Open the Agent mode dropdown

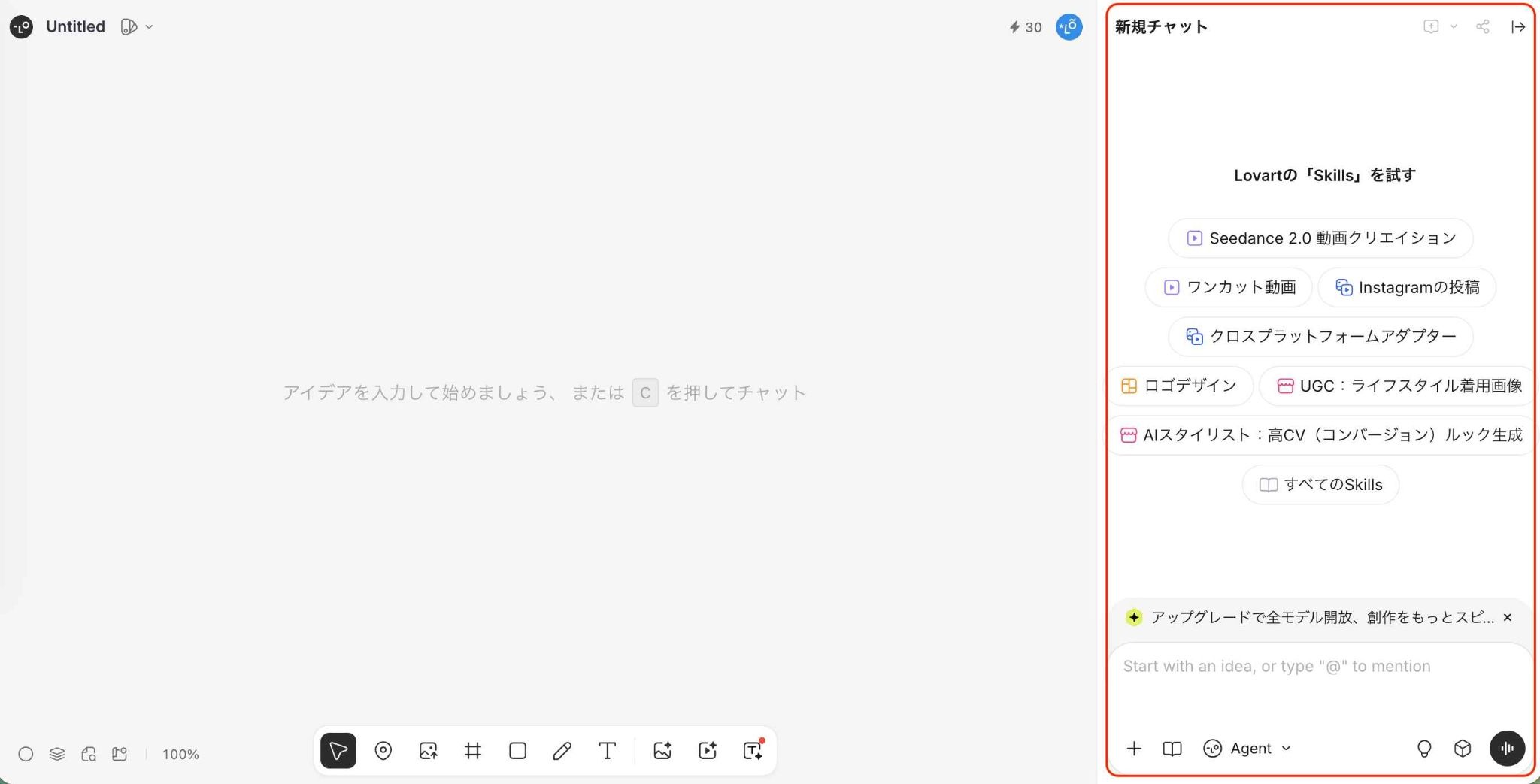click(1247, 749)
